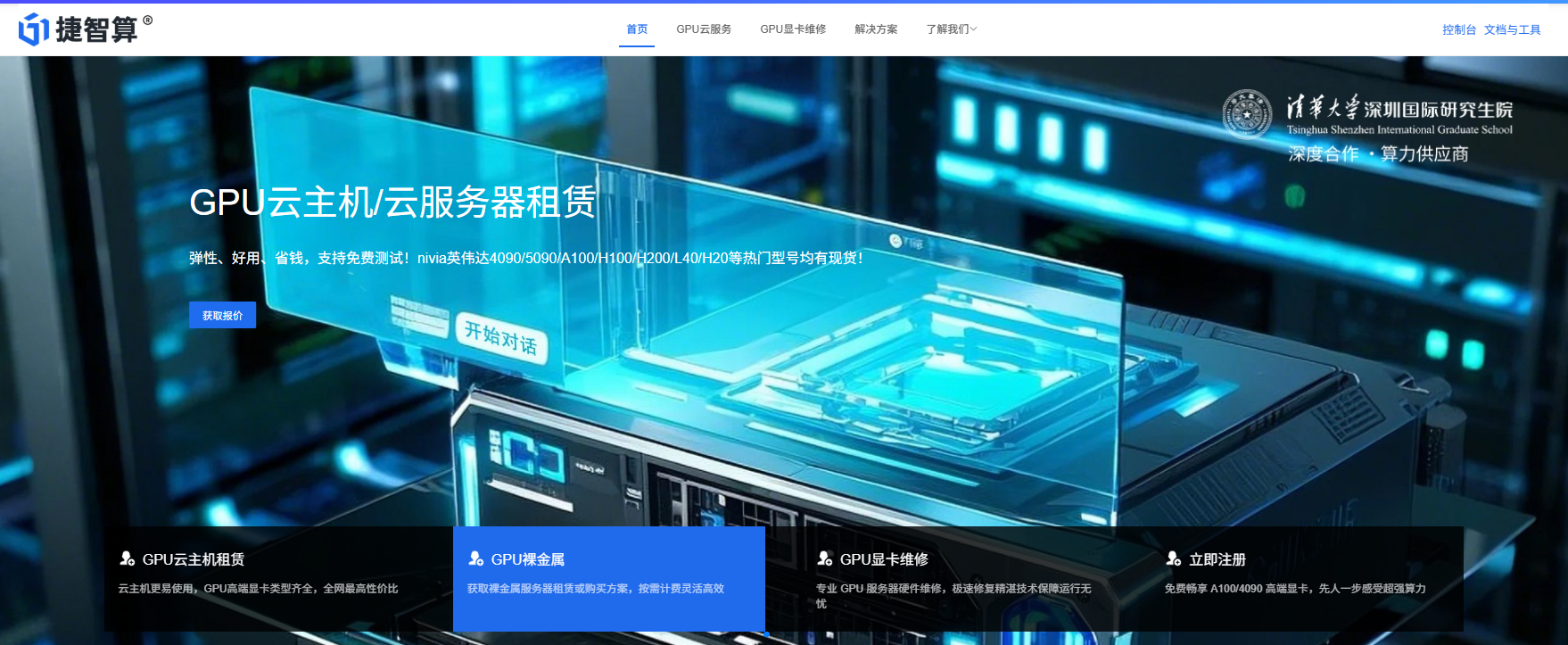Screen dimensions: 1568x645
Task: Click the icon next to GPU显卡维修 card title
Action: click(x=825, y=559)
